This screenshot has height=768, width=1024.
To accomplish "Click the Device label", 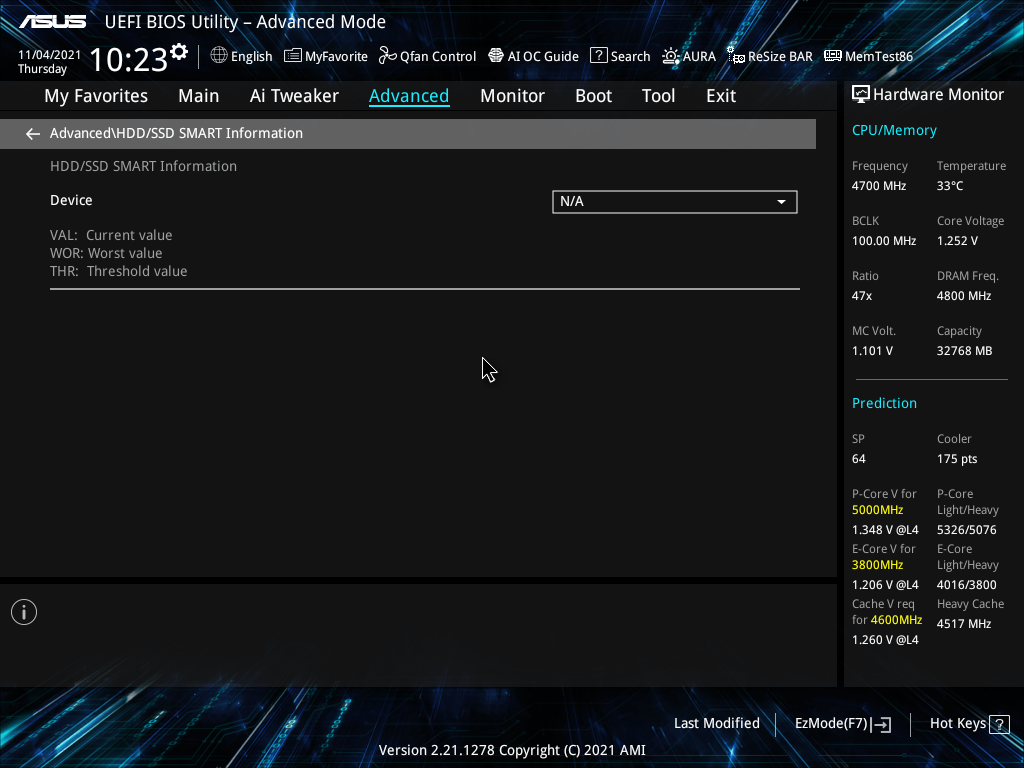I will [x=71, y=200].
